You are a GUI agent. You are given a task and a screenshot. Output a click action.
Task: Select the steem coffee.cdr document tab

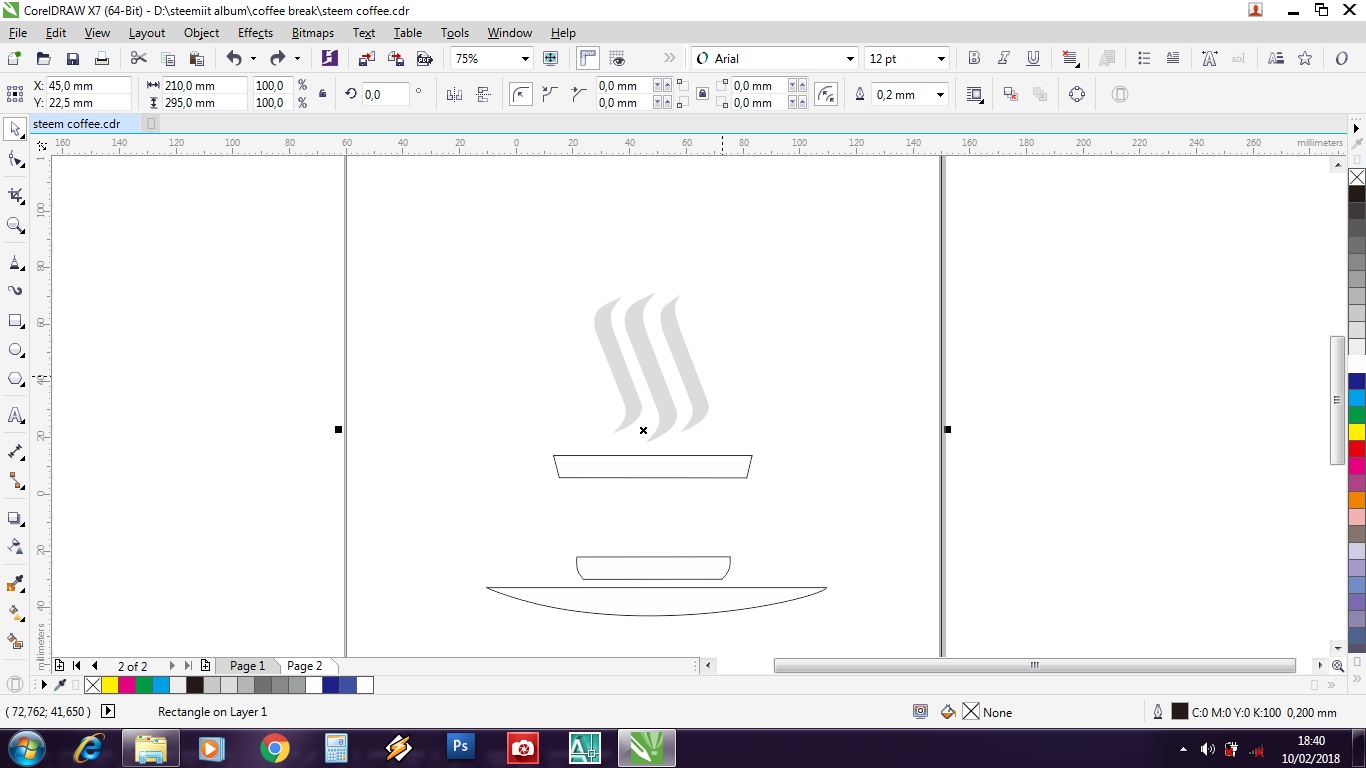pos(76,124)
